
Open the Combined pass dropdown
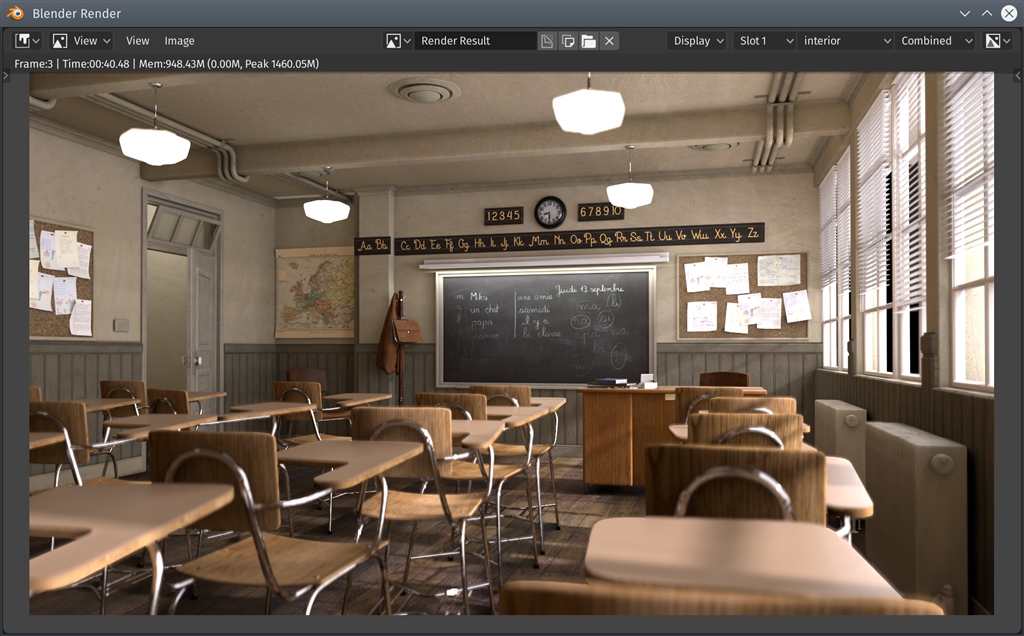pyautogui.click(x=935, y=40)
